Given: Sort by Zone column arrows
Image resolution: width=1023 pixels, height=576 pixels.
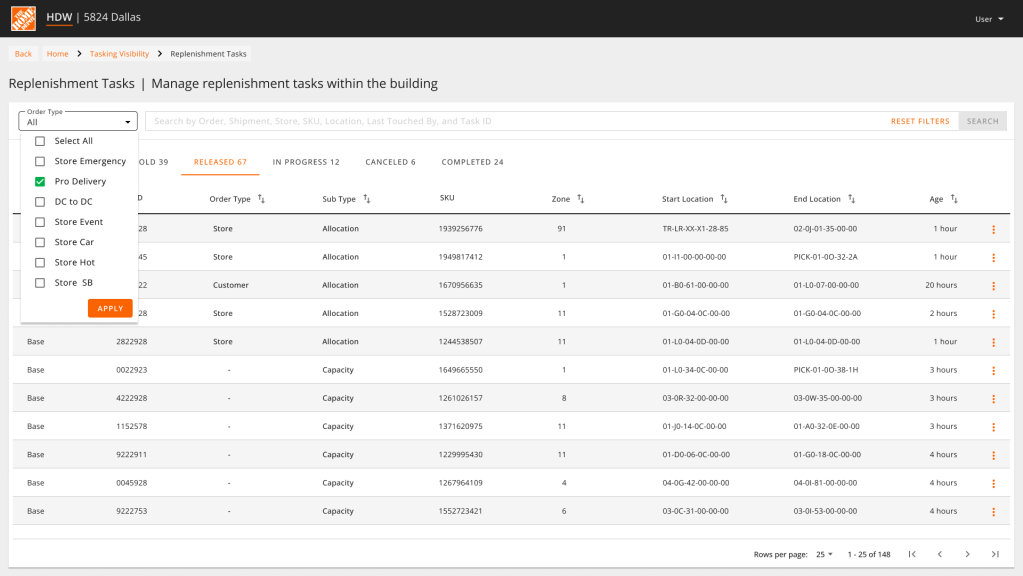Looking at the screenshot, I should [580, 199].
